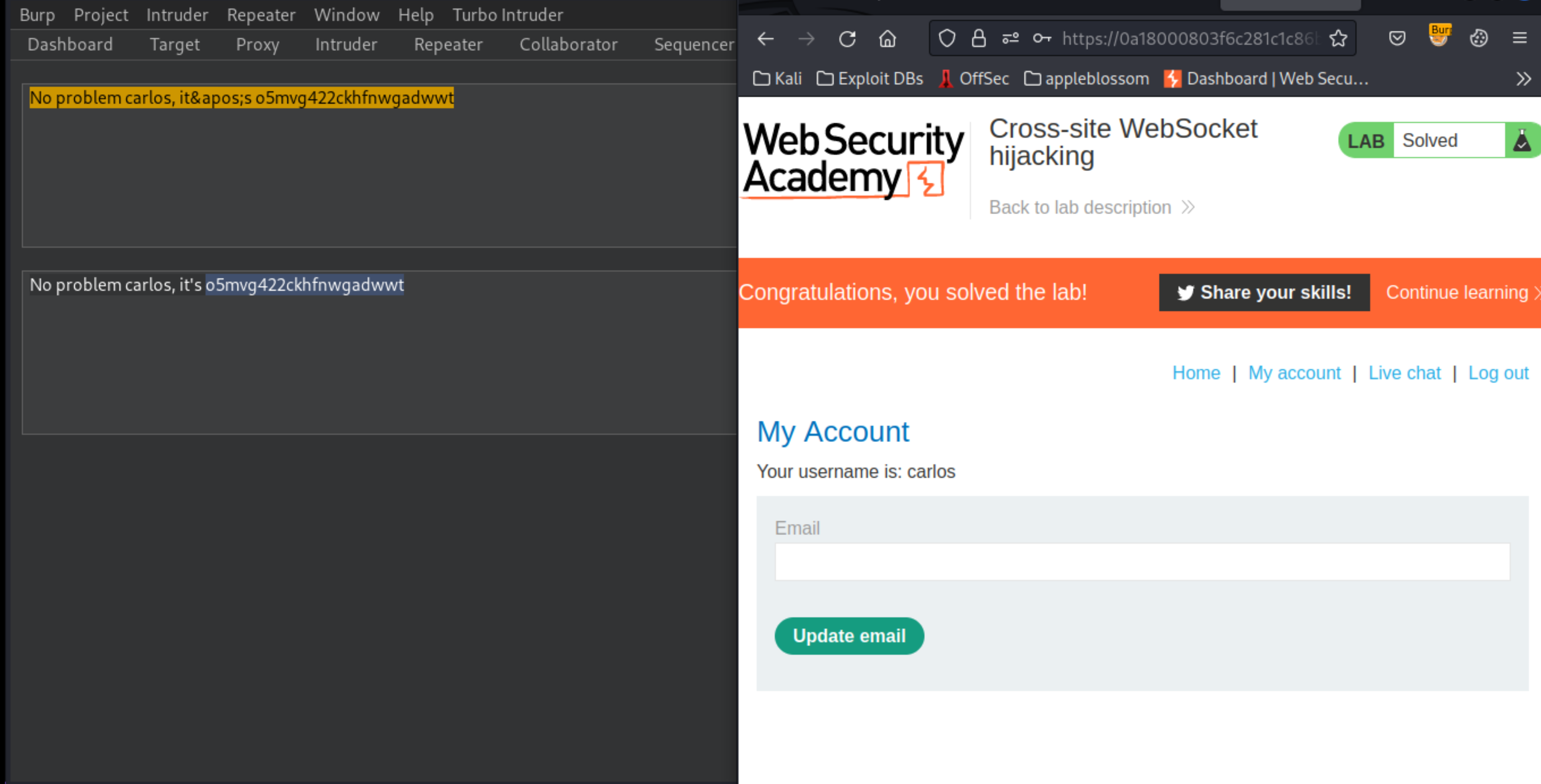The height and width of the screenshot is (784, 1541).
Task: Open the Live chat link
Action: 1404,373
